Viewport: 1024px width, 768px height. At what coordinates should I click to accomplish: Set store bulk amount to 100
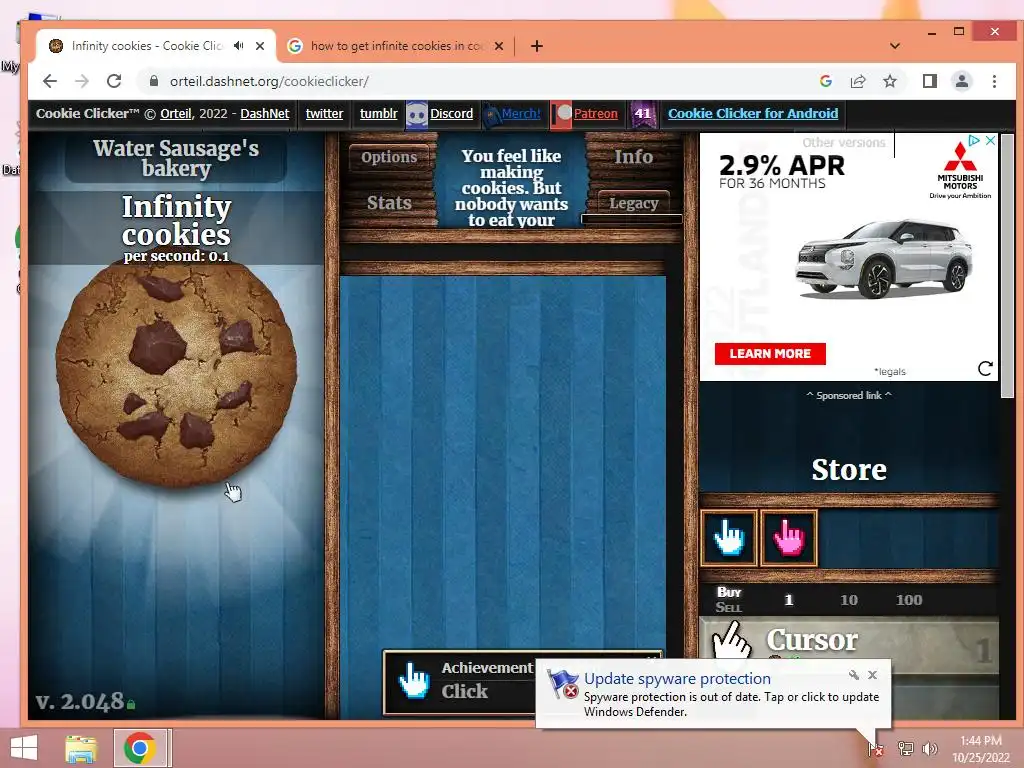coord(908,600)
